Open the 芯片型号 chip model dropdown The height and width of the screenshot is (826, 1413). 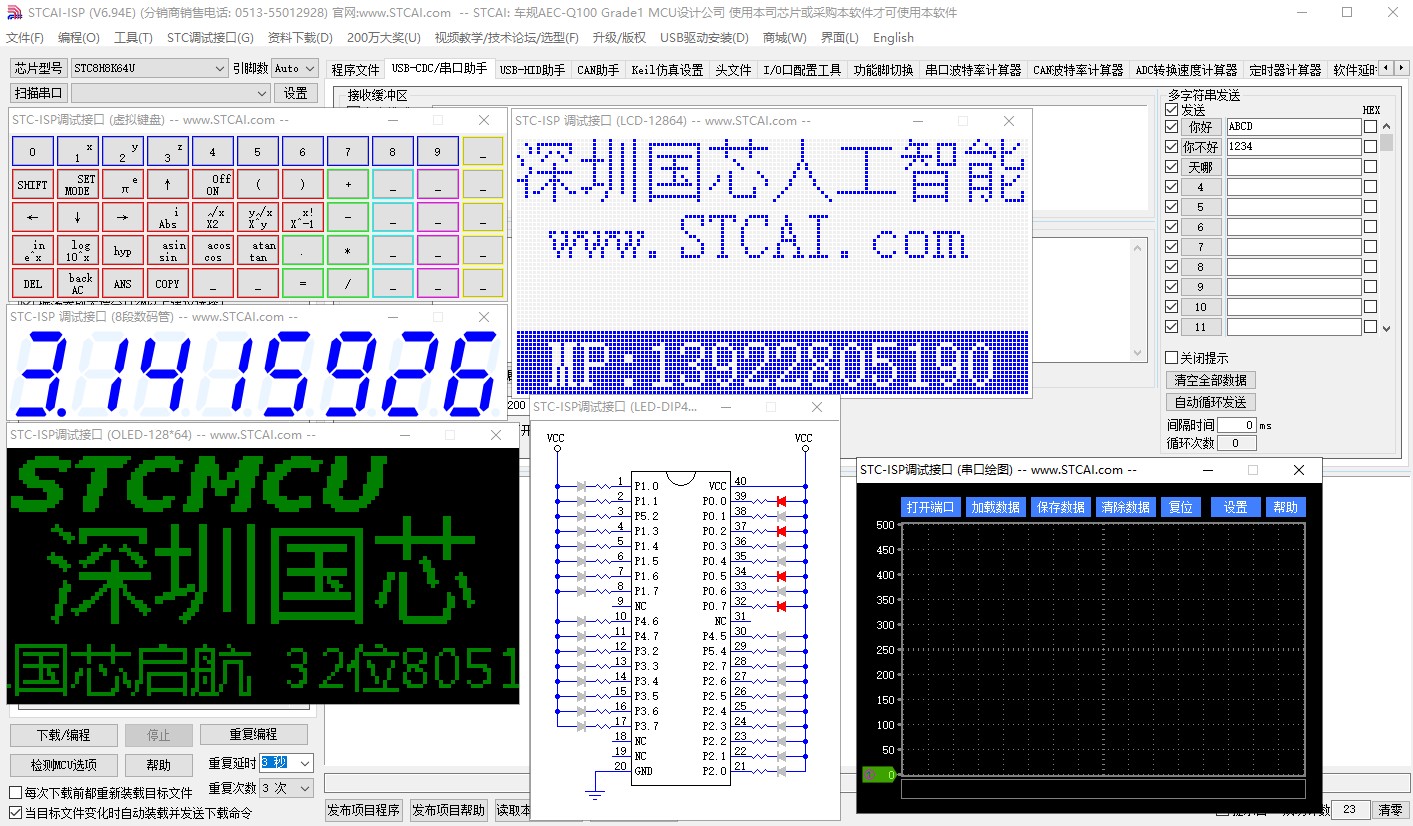[x=149, y=68]
